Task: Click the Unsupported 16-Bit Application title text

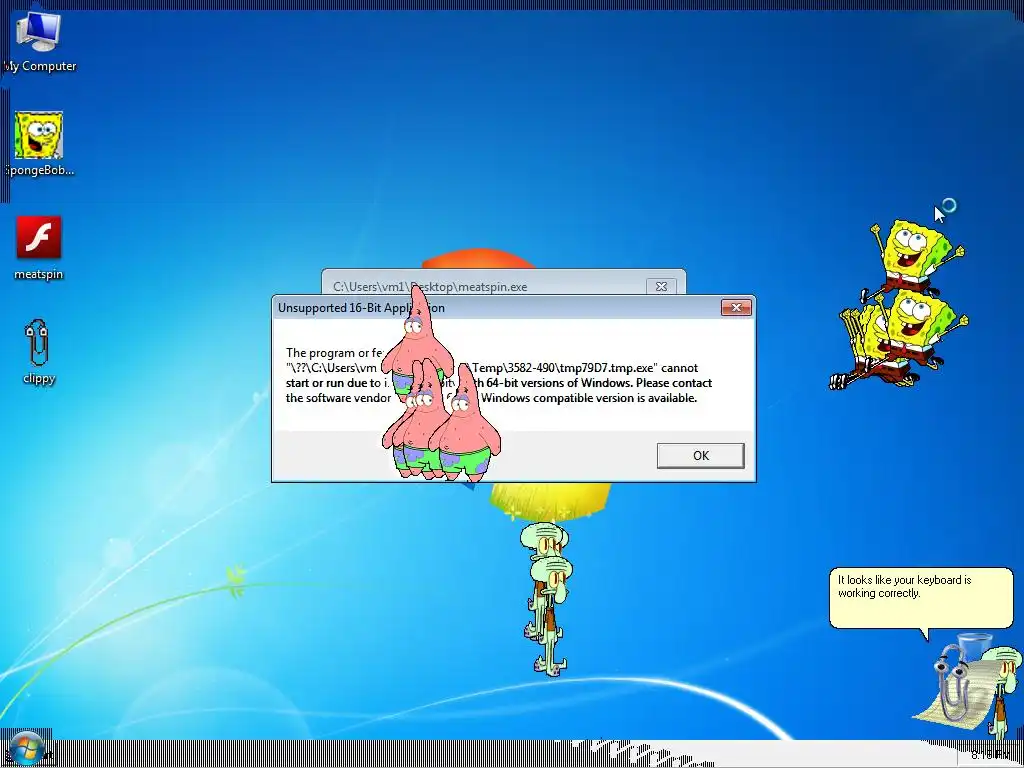Action: pyautogui.click(x=361, y=308)
